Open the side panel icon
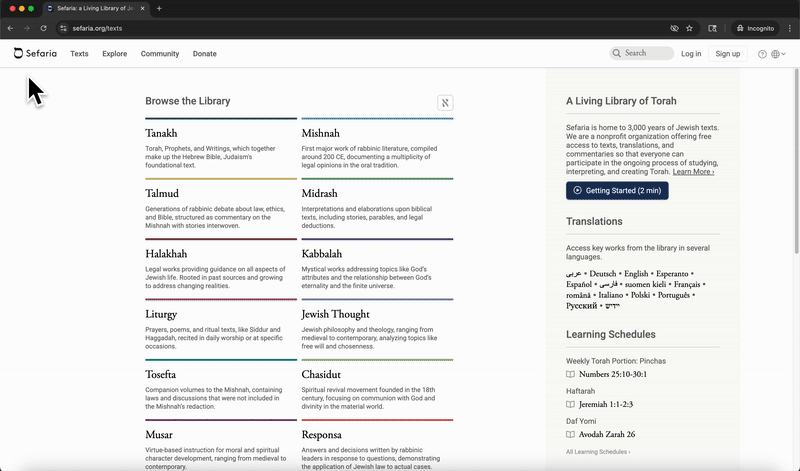The image size is (800, 471). point(712,29)
